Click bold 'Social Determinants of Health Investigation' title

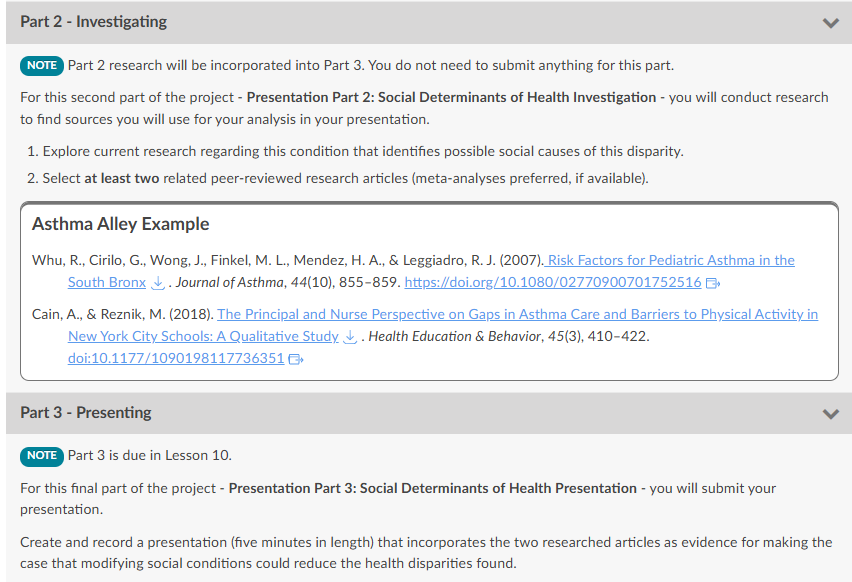tap(451, 97)
